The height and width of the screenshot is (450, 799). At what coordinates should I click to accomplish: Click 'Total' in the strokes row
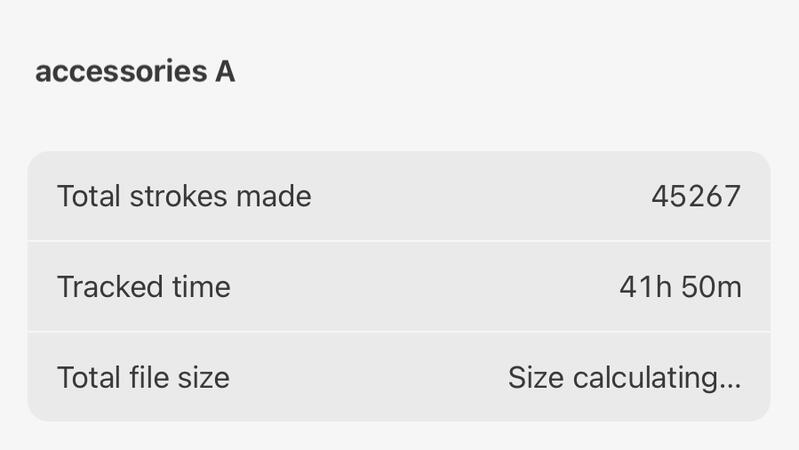point(89,196)
